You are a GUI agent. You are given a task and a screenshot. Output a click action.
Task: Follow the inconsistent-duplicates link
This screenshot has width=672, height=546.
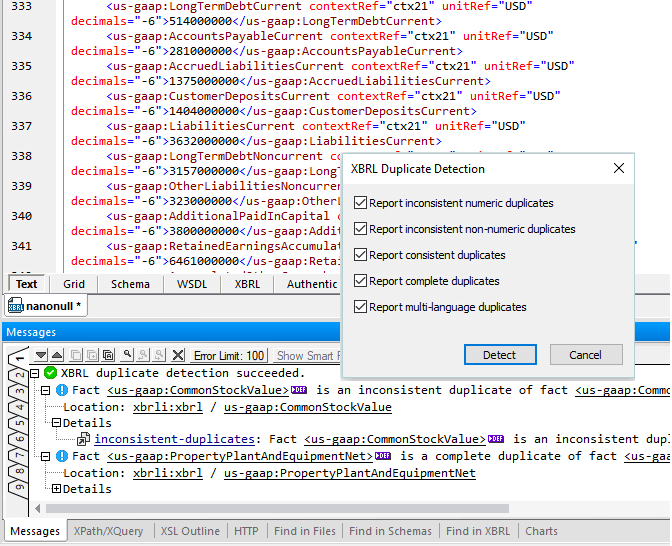tap(174, 439)
